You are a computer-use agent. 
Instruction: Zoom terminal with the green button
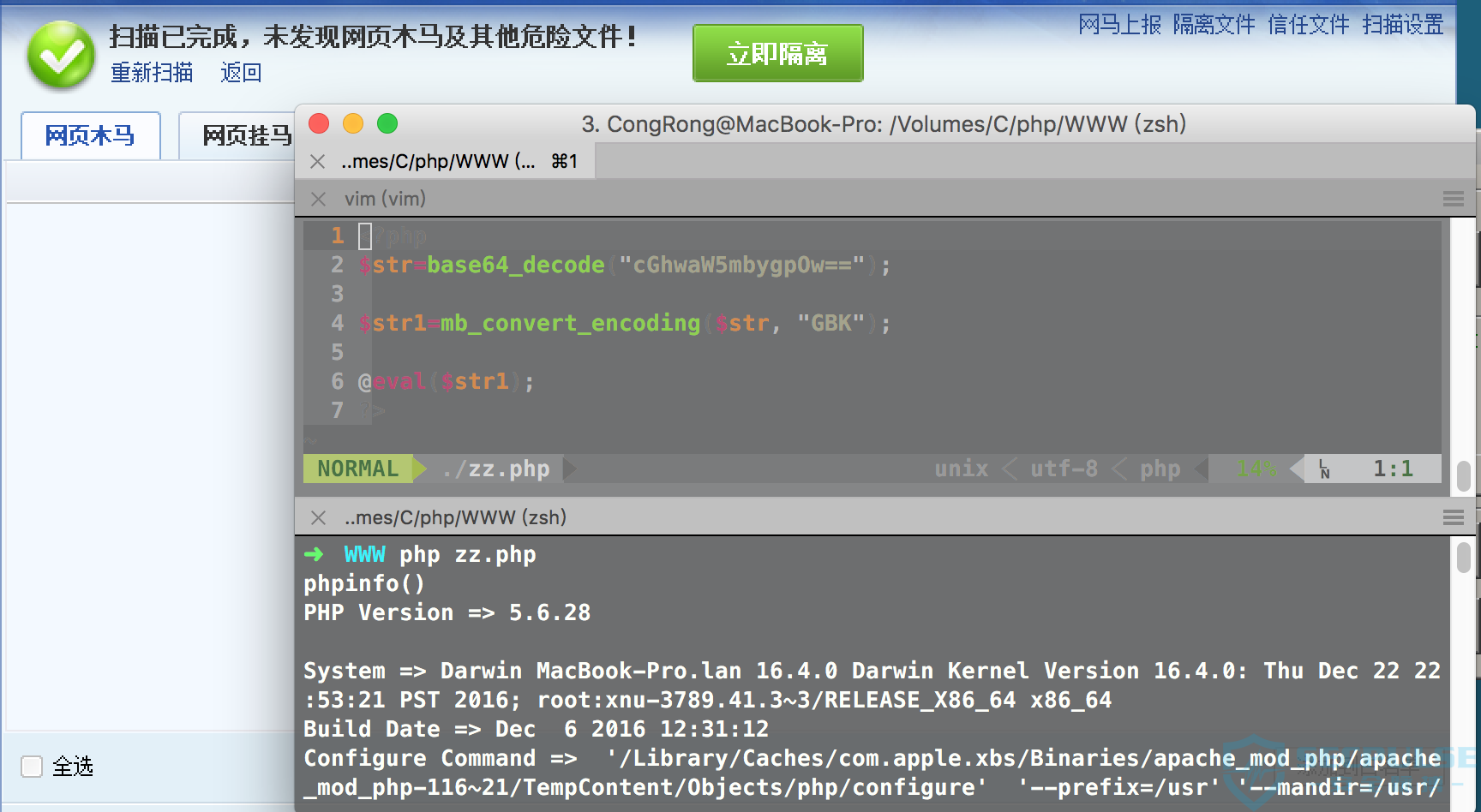pos(387,123)
